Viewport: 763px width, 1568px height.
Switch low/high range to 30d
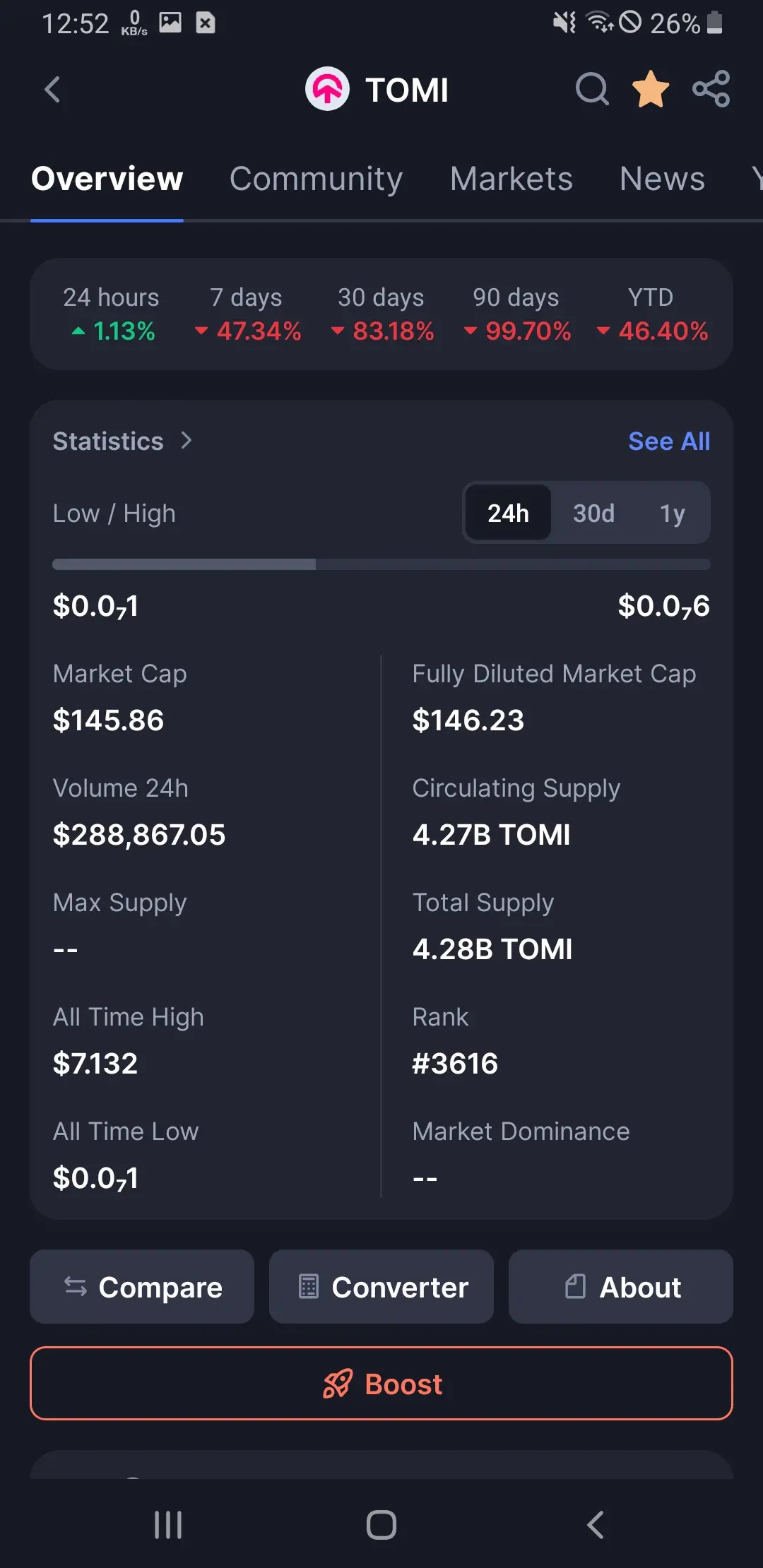pyautogui.click(x=593, y=513)
